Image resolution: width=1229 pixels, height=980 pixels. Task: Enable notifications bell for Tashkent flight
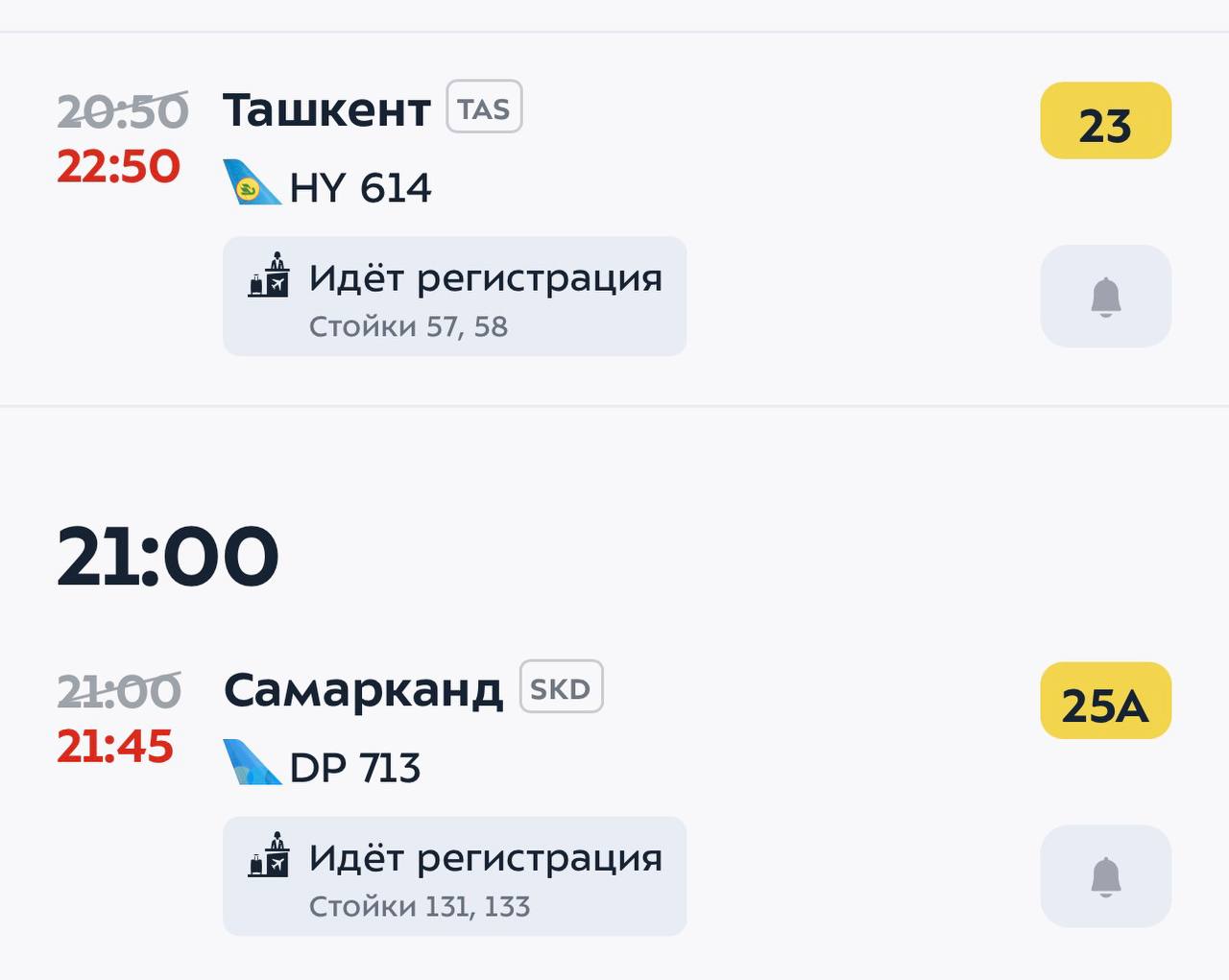(x=1105, y=296)
